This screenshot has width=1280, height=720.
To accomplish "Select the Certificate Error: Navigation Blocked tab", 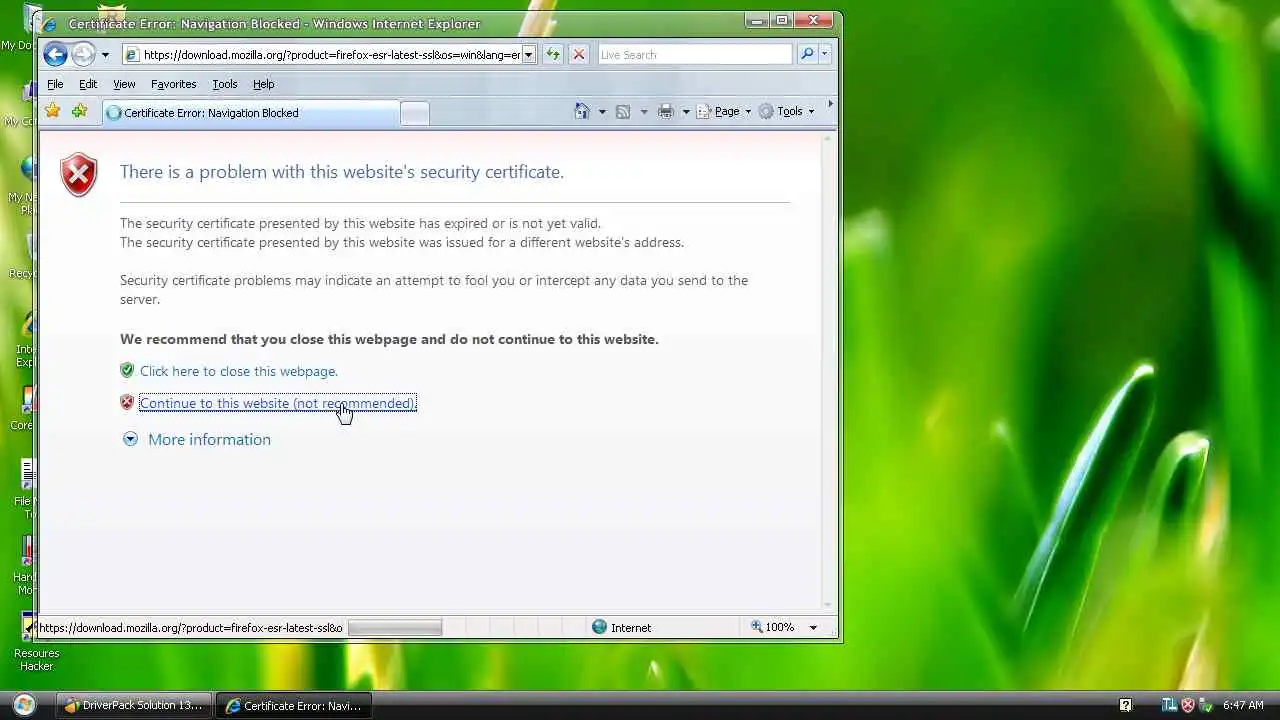I will [x=250, y=113].
